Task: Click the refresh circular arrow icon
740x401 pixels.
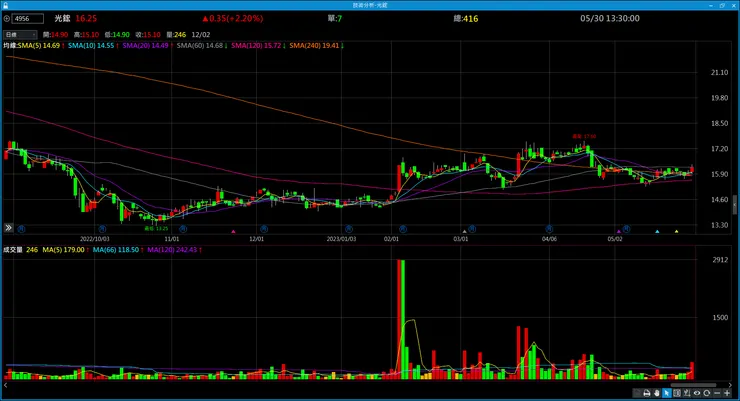Action: pyautogui.click(x=706, y=393)
